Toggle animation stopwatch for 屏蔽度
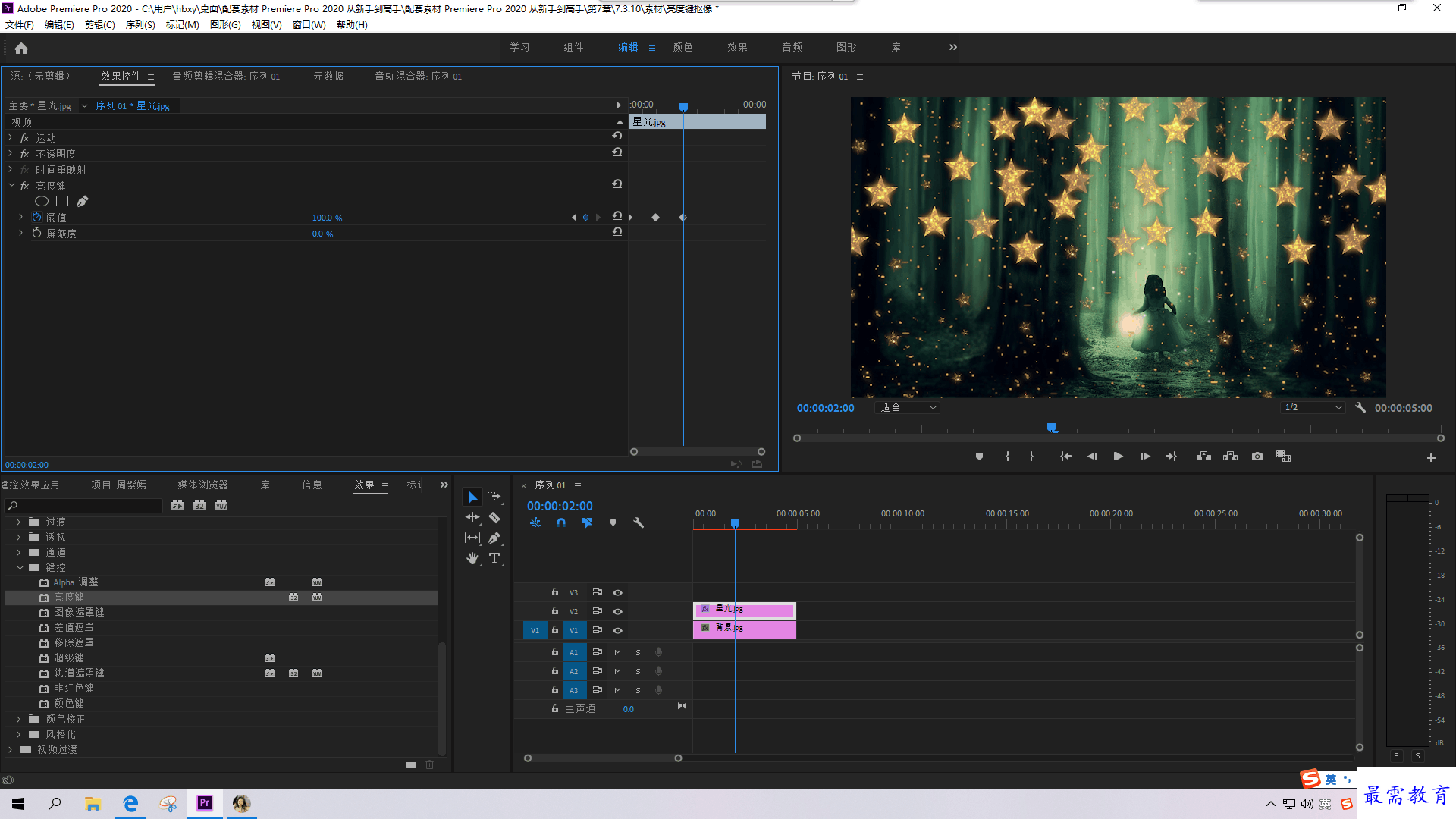 point(36,234)
